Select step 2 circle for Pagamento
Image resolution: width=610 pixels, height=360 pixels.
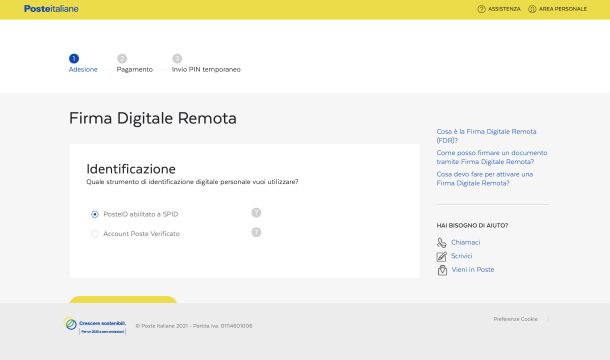(x=122, y=58)
